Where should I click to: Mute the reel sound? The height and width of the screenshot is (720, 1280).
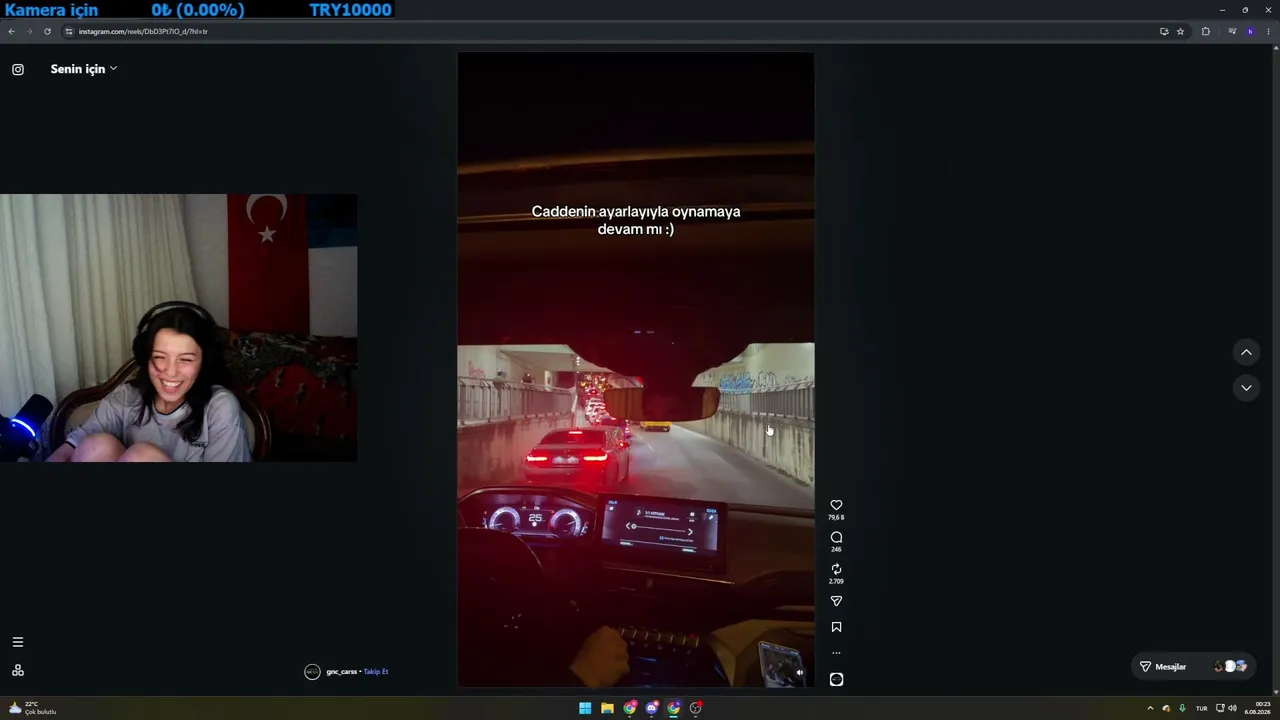[x=799, y=673]
